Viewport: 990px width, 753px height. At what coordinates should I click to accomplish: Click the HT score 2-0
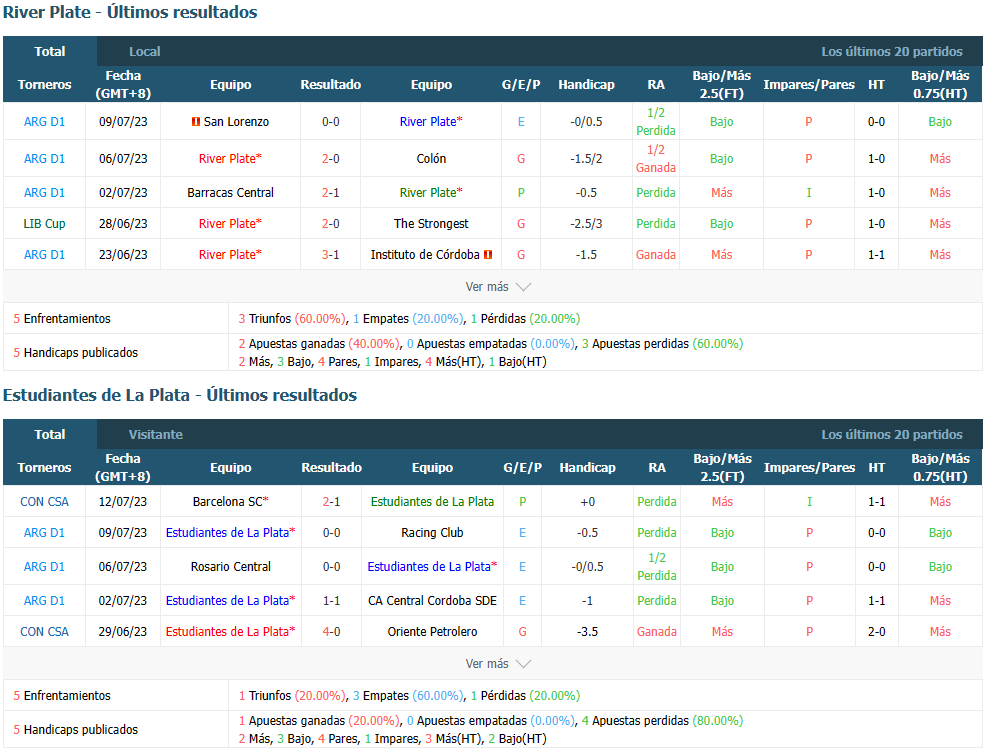pos(877,632)
